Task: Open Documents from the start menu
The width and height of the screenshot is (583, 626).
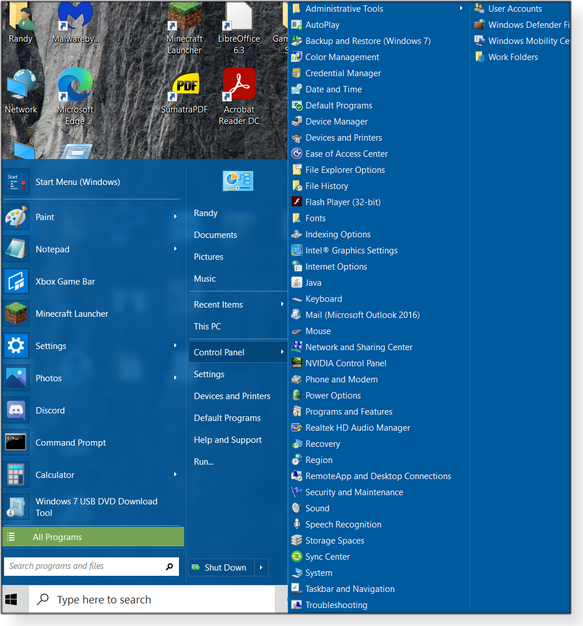Action: [216, 235]
